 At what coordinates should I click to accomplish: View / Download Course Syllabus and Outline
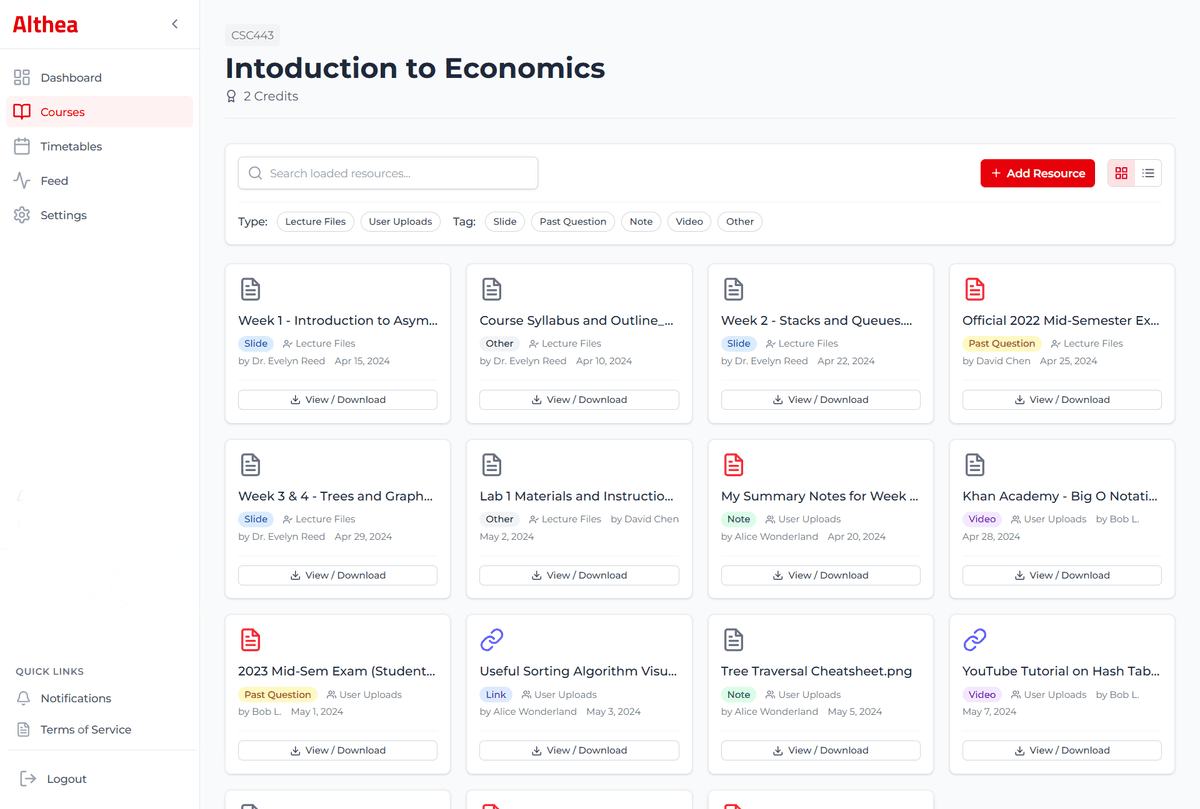[579, 400]
